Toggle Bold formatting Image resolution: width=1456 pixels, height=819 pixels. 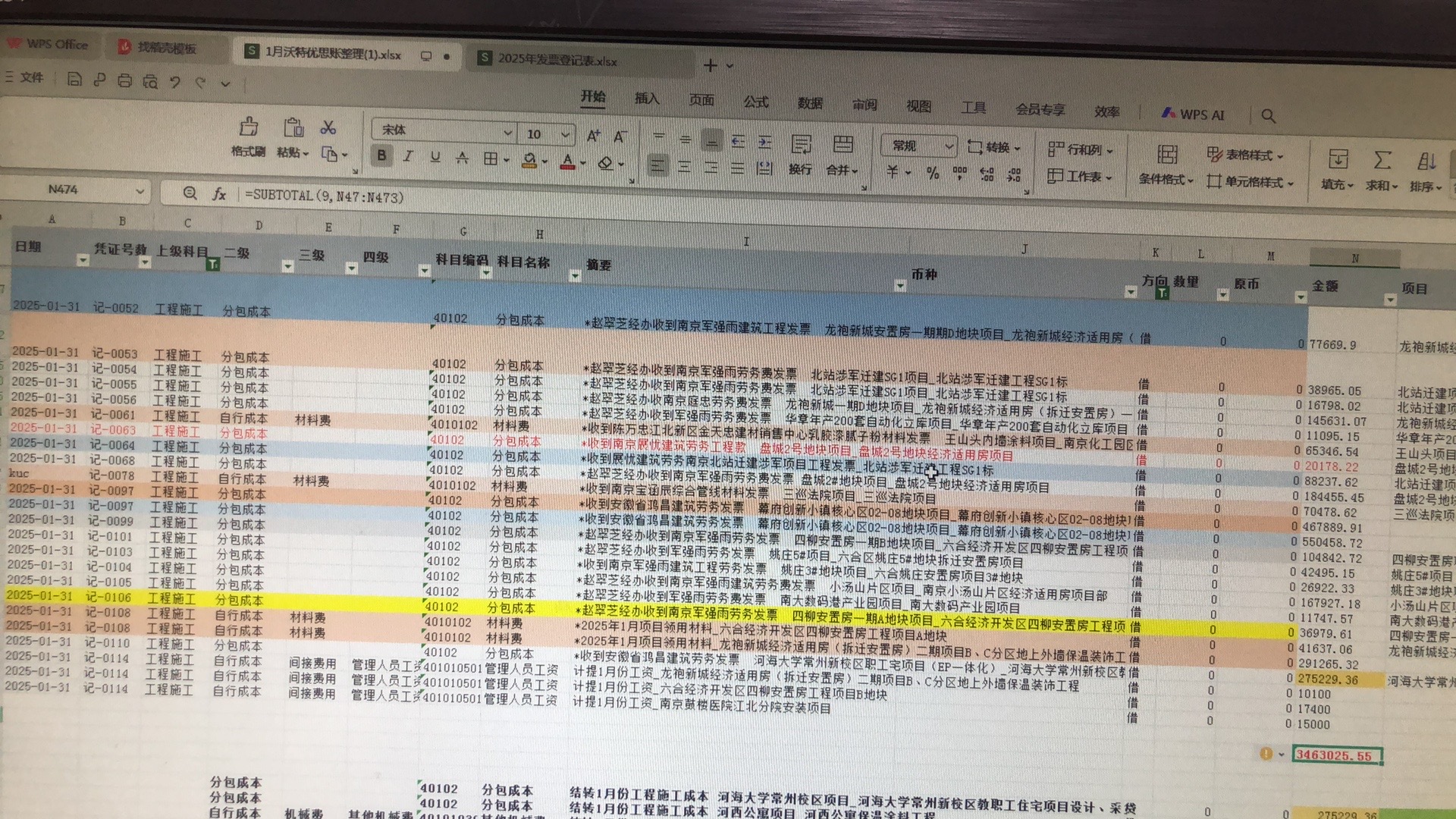pos(381,155)
